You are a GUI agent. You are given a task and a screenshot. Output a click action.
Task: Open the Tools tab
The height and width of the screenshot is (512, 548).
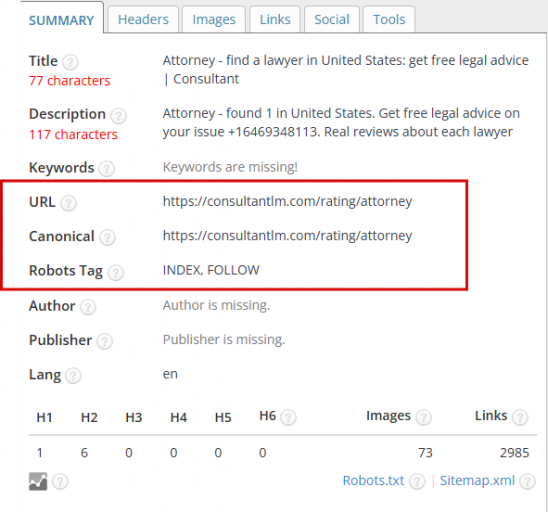click(389, 20)
